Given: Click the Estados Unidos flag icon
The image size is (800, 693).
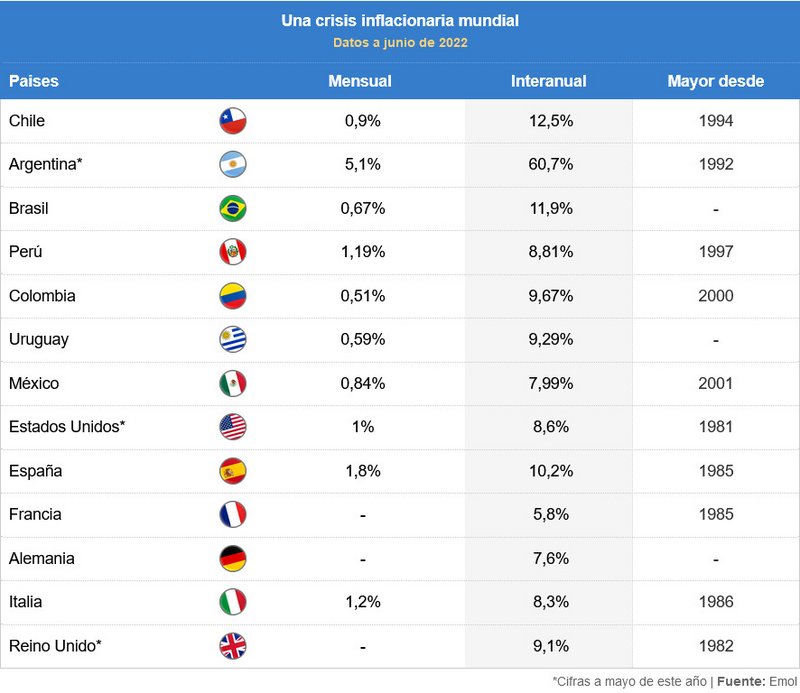Looking at the screenshot, I should pos(233,427).
